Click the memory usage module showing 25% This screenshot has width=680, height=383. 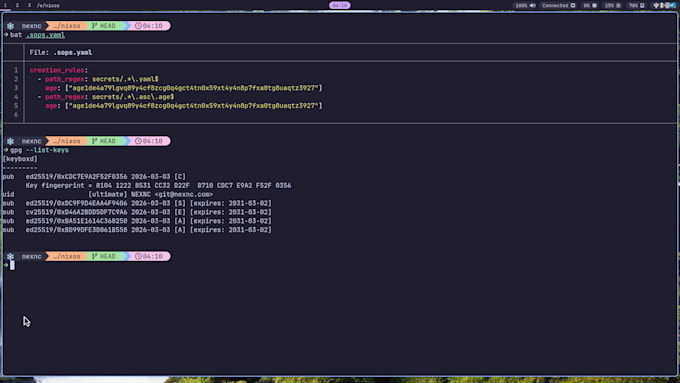coord(613,6)
